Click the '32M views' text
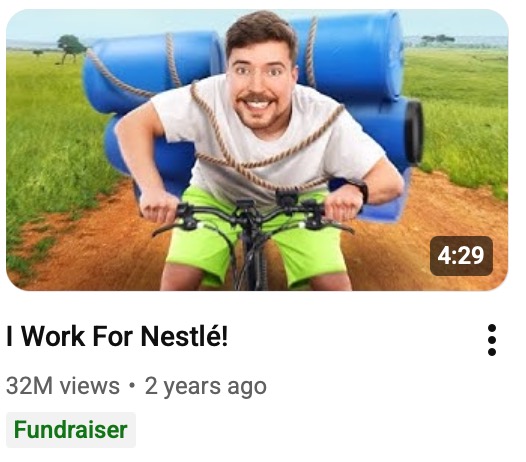The height and width of the screenshot is (462, 526). pos(63,386)
